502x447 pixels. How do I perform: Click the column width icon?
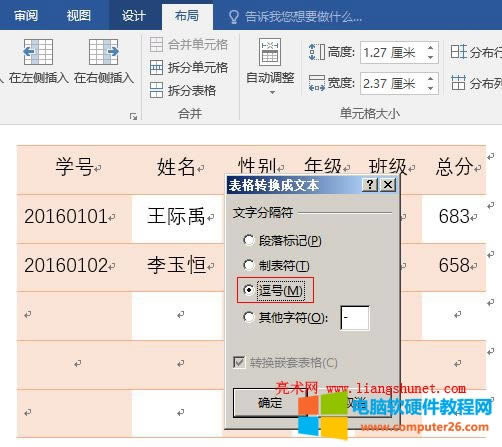coord(317,83)
